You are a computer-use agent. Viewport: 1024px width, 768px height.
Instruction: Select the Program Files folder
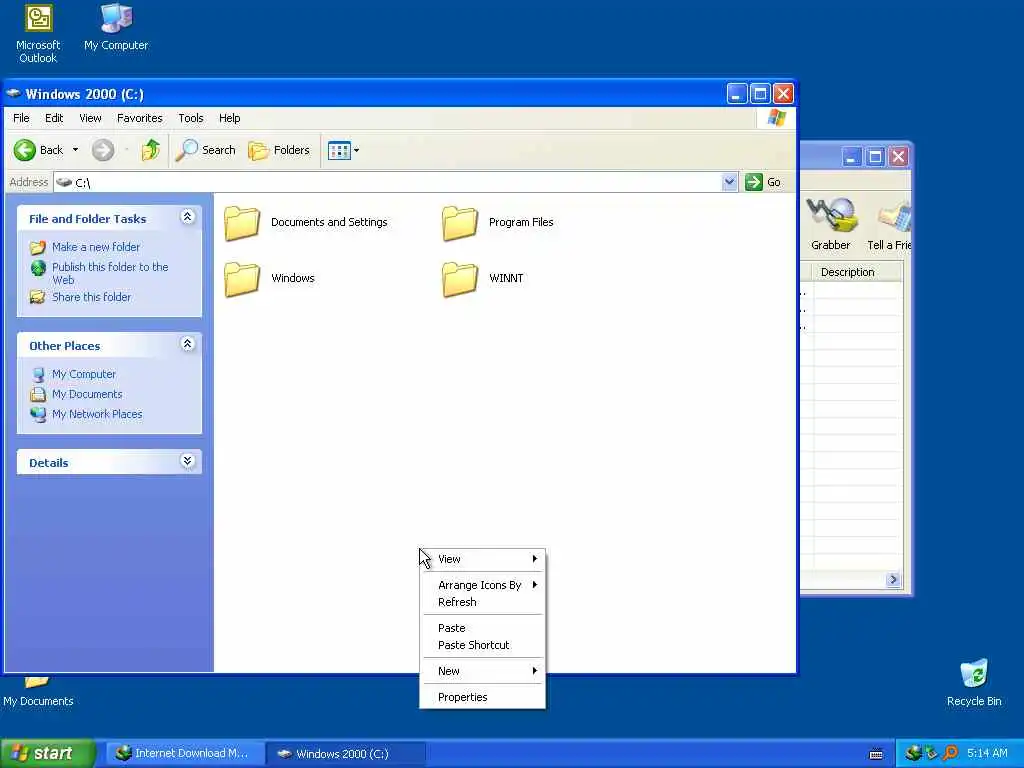pos(498,223)
